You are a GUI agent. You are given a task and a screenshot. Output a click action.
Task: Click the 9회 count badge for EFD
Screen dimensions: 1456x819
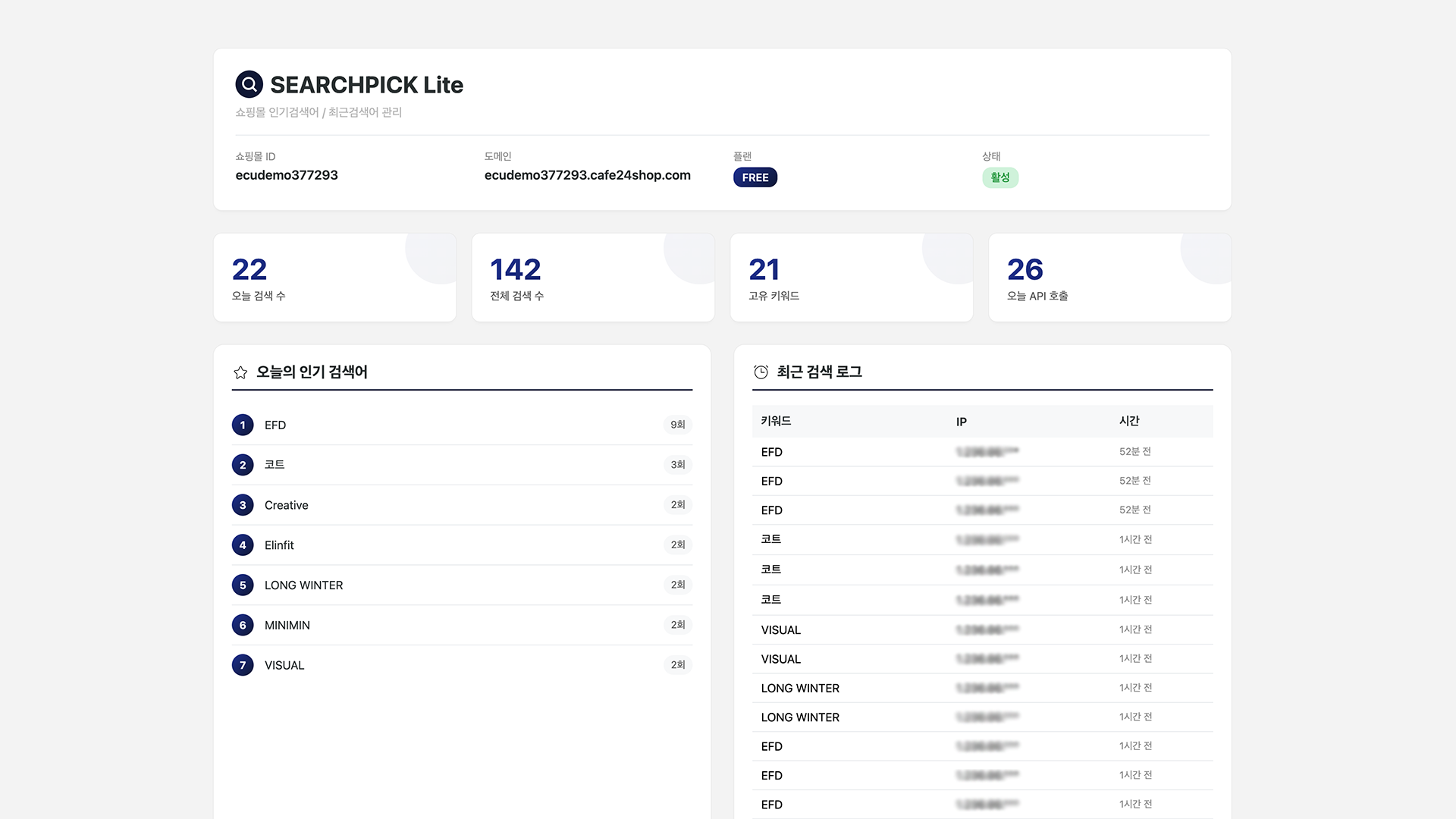677,425
